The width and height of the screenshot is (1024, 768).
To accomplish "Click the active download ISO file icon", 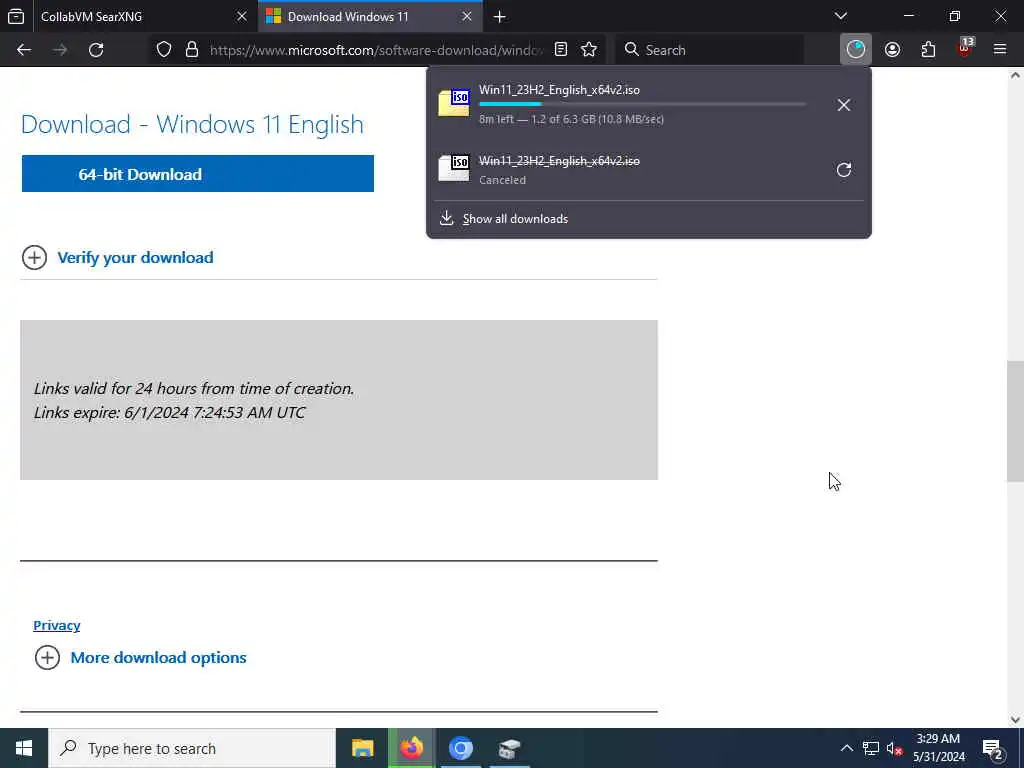I will (x=454, y=103).
